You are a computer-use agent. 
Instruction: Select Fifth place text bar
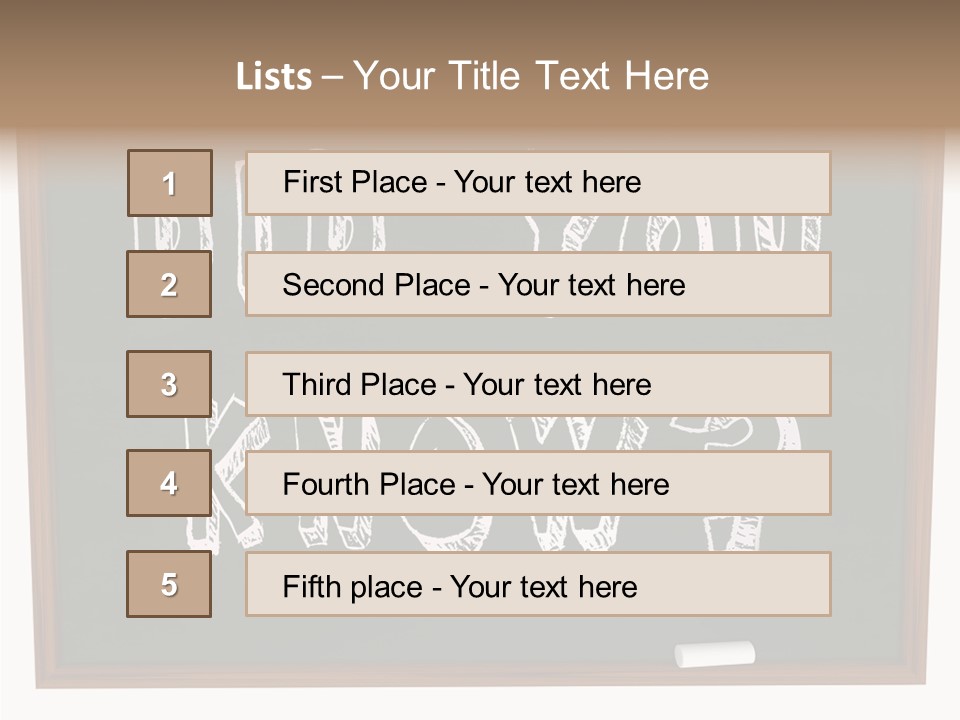pyautogui.click(x=538, y=584)
